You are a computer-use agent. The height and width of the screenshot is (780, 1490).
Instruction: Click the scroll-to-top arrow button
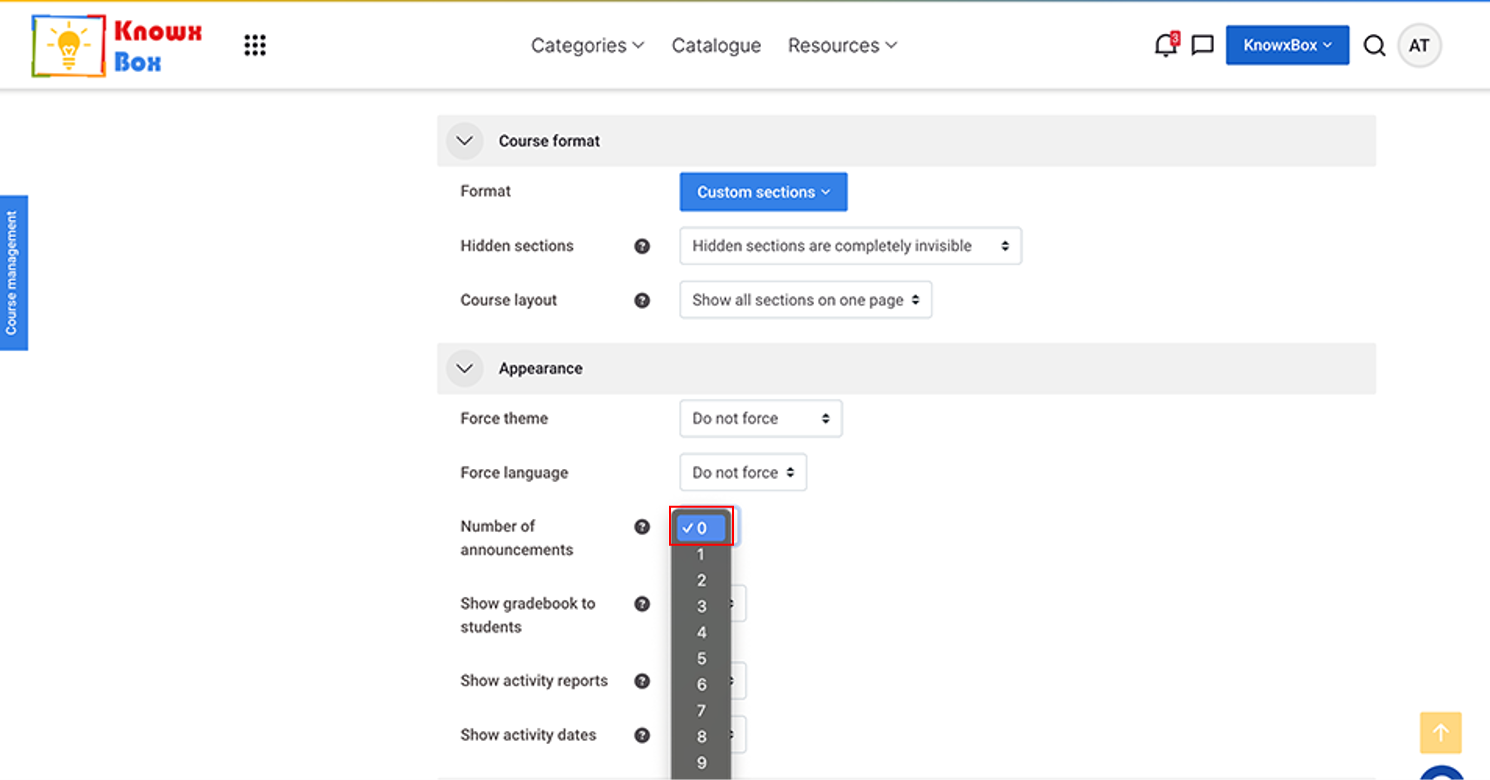pos(1441,733)
